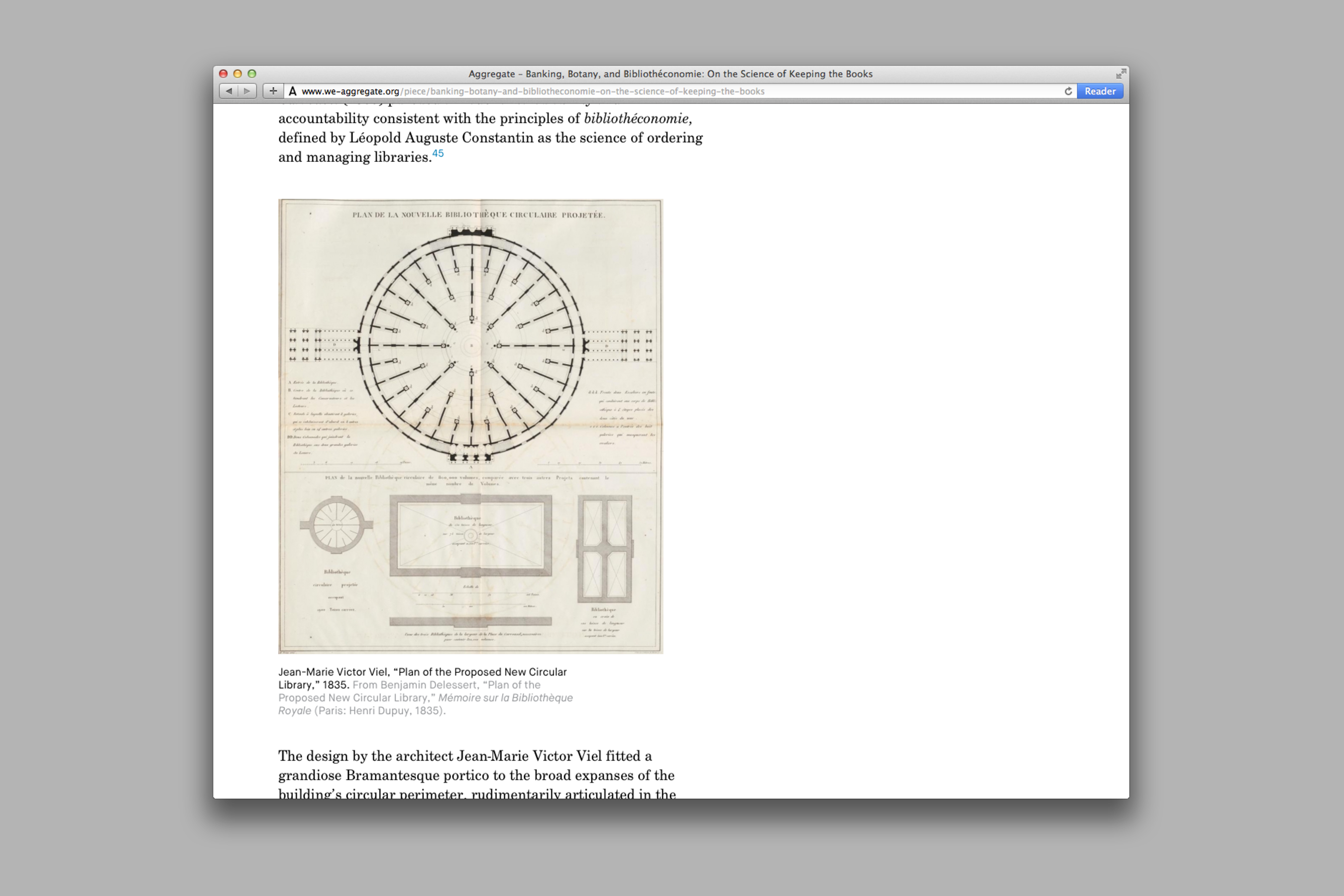Close the browser window with red button
Screen dimensions: 1344x896
(x=224, y=74)
